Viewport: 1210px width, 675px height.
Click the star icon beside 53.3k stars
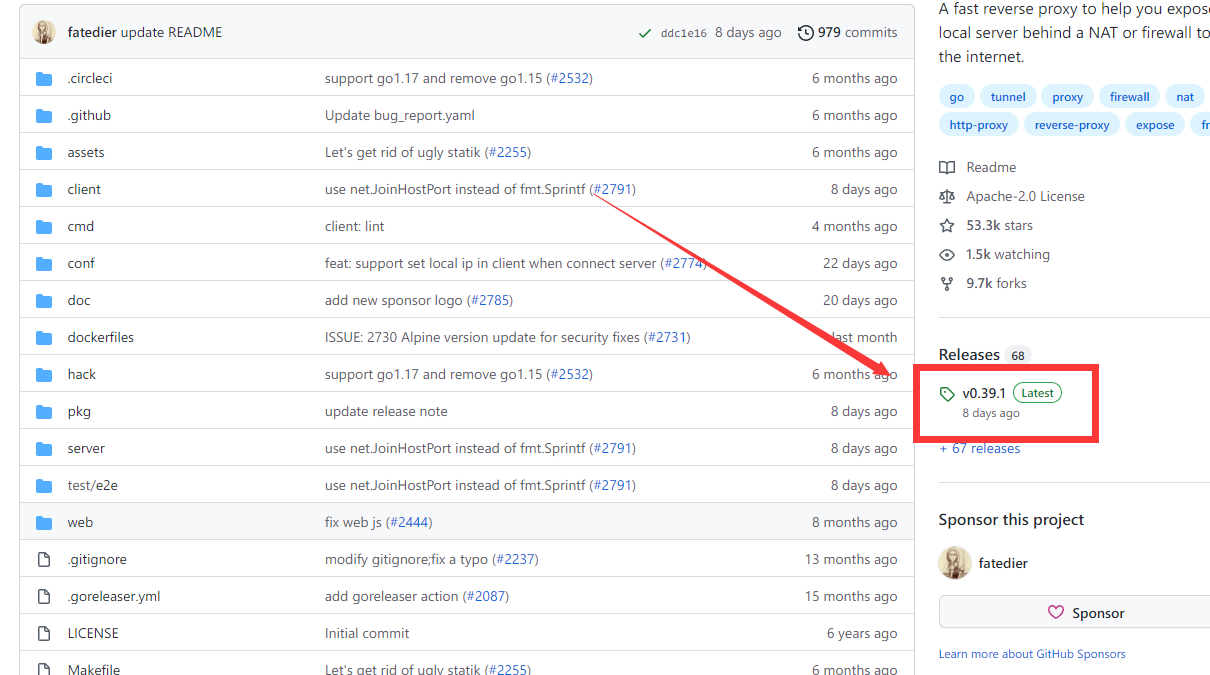coord(947,226)
